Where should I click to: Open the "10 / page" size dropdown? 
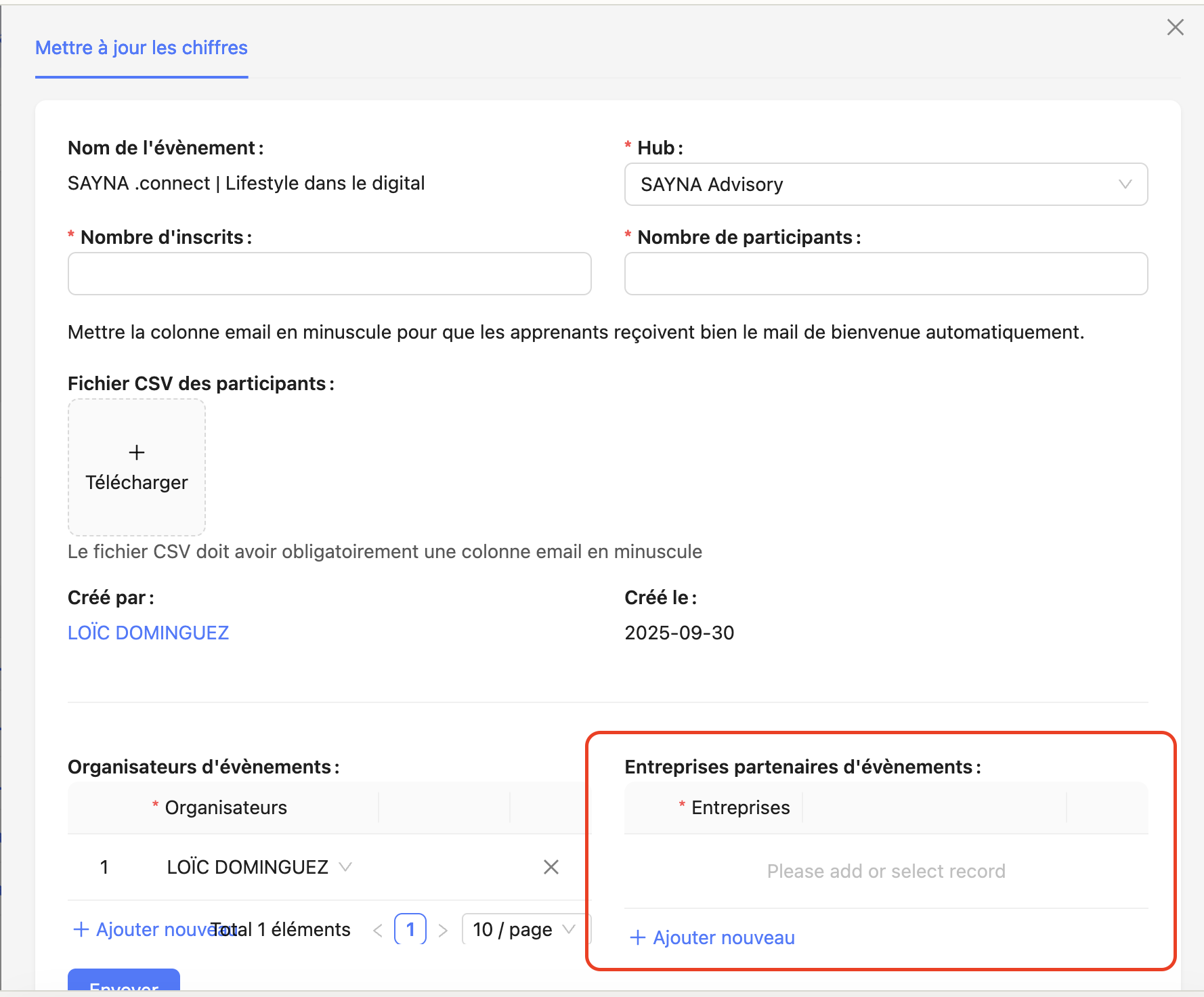(x=524, y=929)
